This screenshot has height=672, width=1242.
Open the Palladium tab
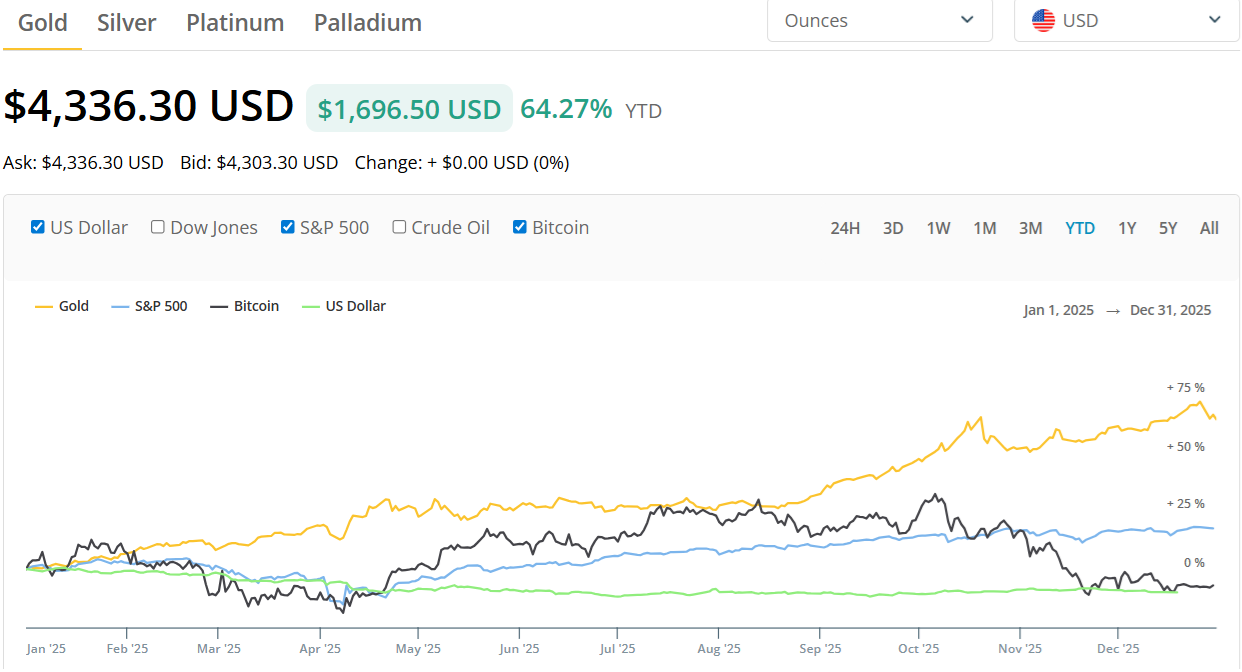click(x=368, y=22)
